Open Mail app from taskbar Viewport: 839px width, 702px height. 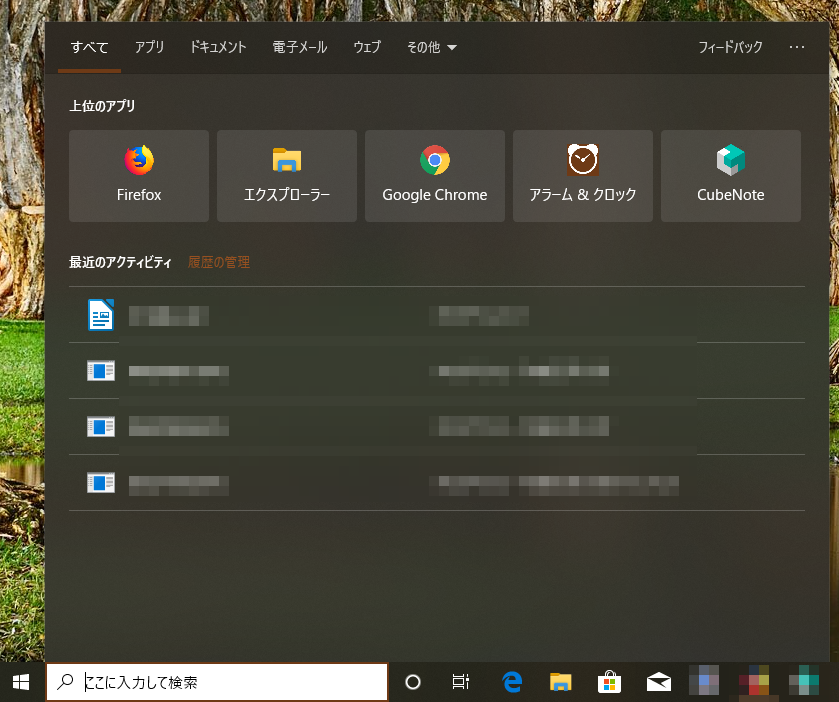click(659, 682)
